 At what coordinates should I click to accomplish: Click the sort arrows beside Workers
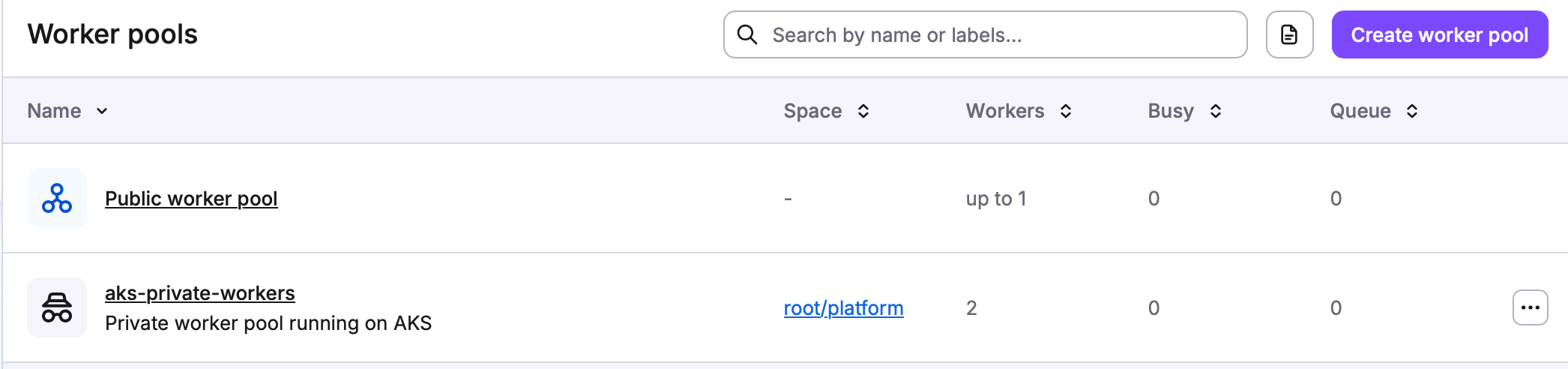pos(1066,111)
